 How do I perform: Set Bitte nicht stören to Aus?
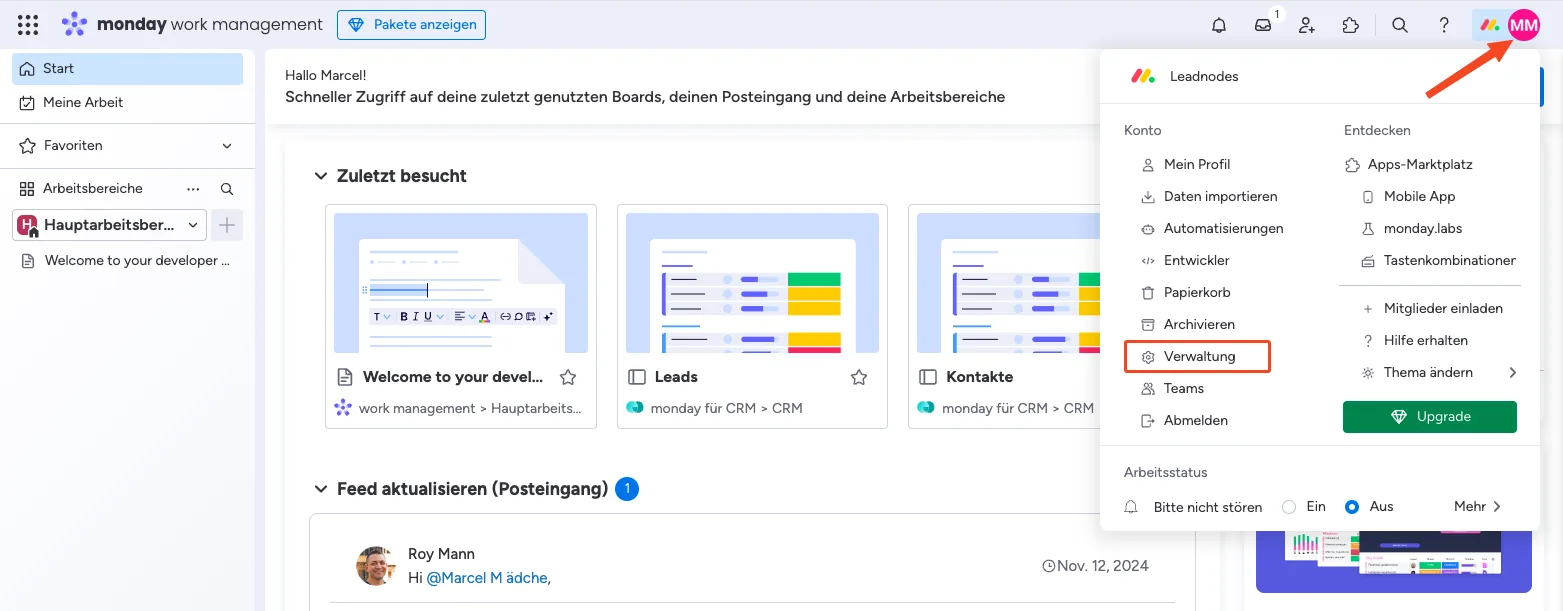[1352, 507]
